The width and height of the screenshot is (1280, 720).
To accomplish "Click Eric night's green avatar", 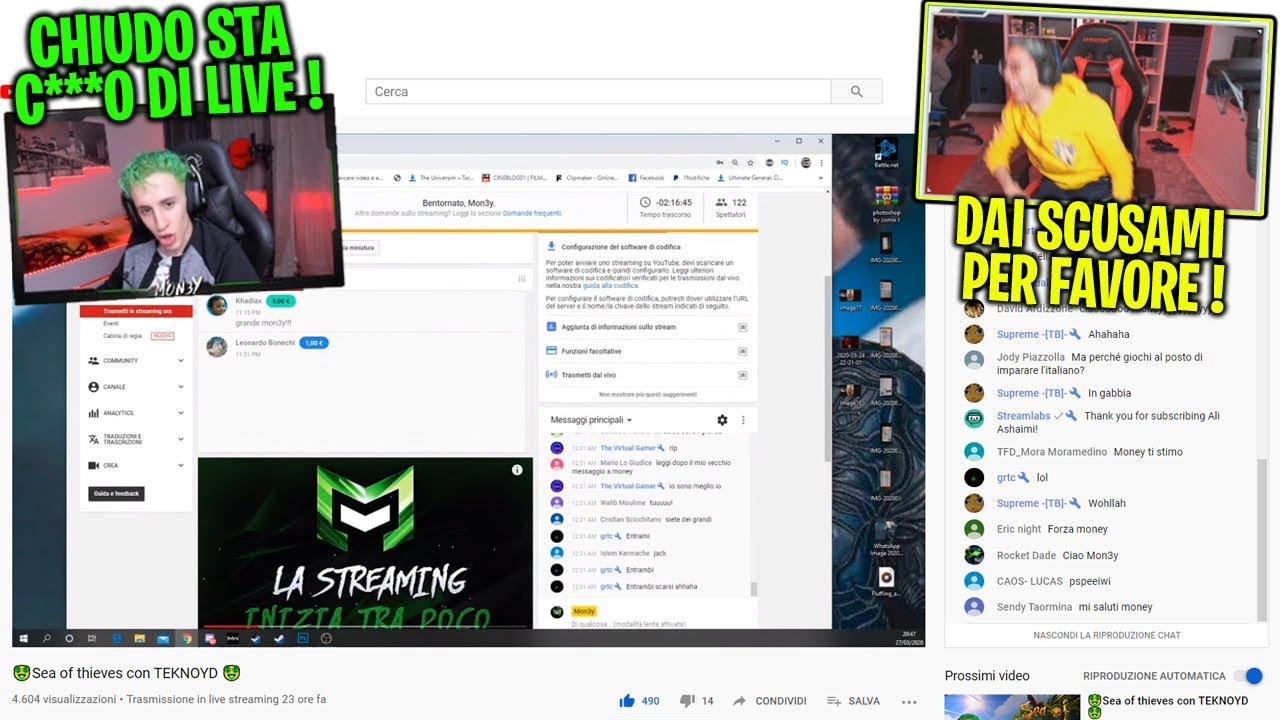I will click(974, 529).
